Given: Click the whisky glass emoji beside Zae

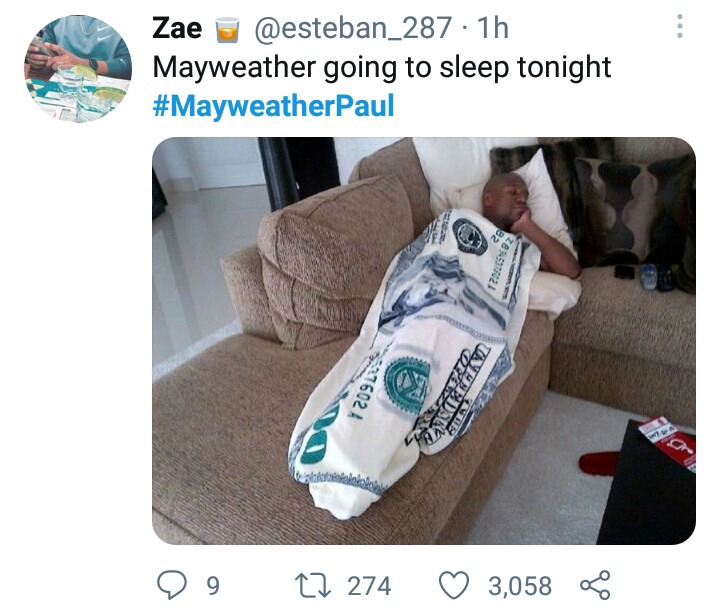Looking at the screenshot, I should pos(227,29).
